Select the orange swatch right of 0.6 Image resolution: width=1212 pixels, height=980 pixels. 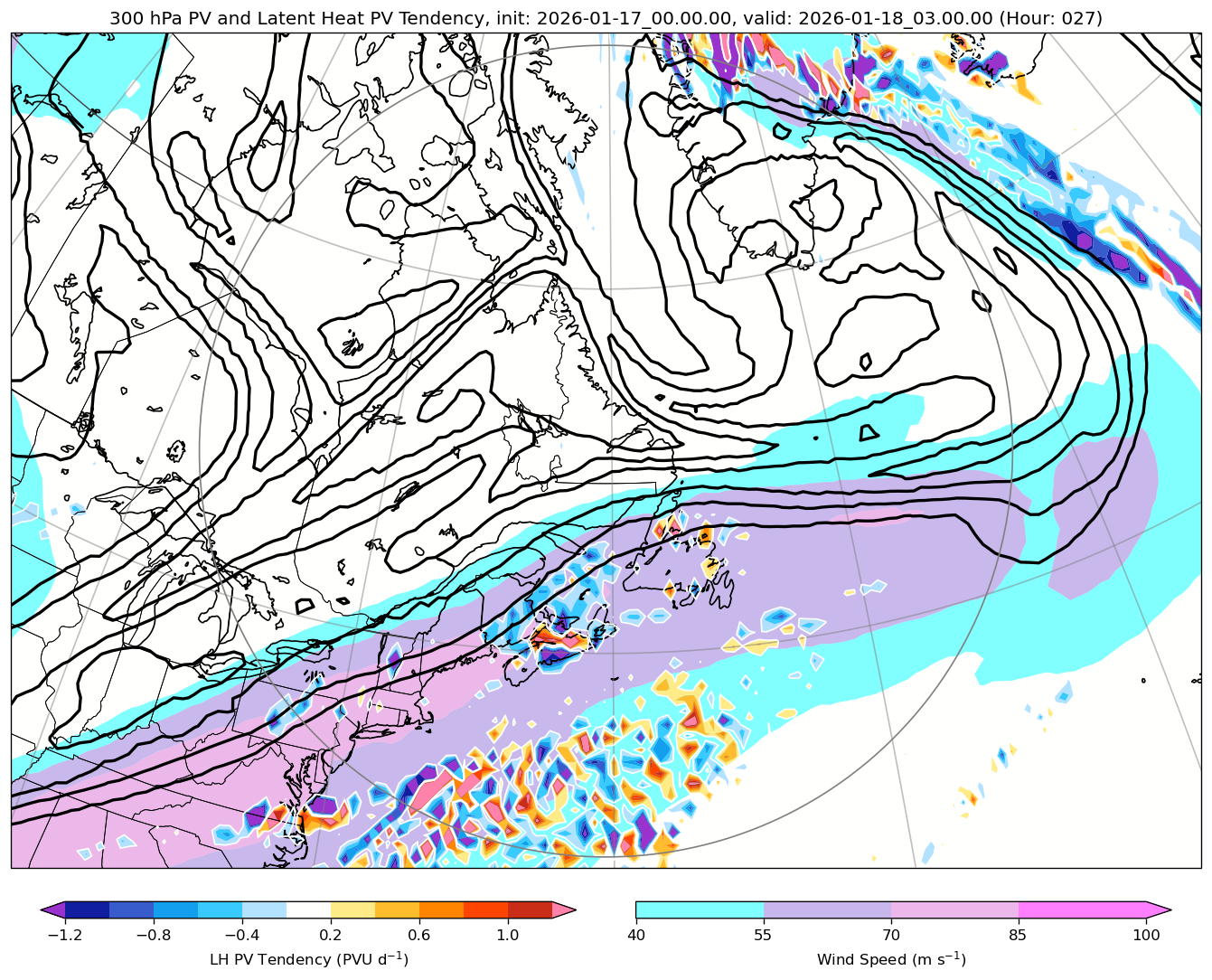[x=441, y=909]
